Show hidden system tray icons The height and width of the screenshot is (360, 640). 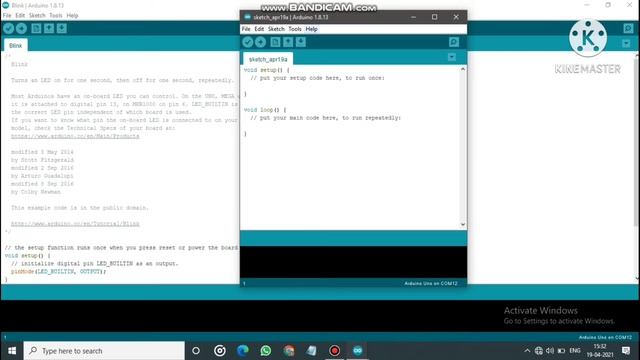527,351
